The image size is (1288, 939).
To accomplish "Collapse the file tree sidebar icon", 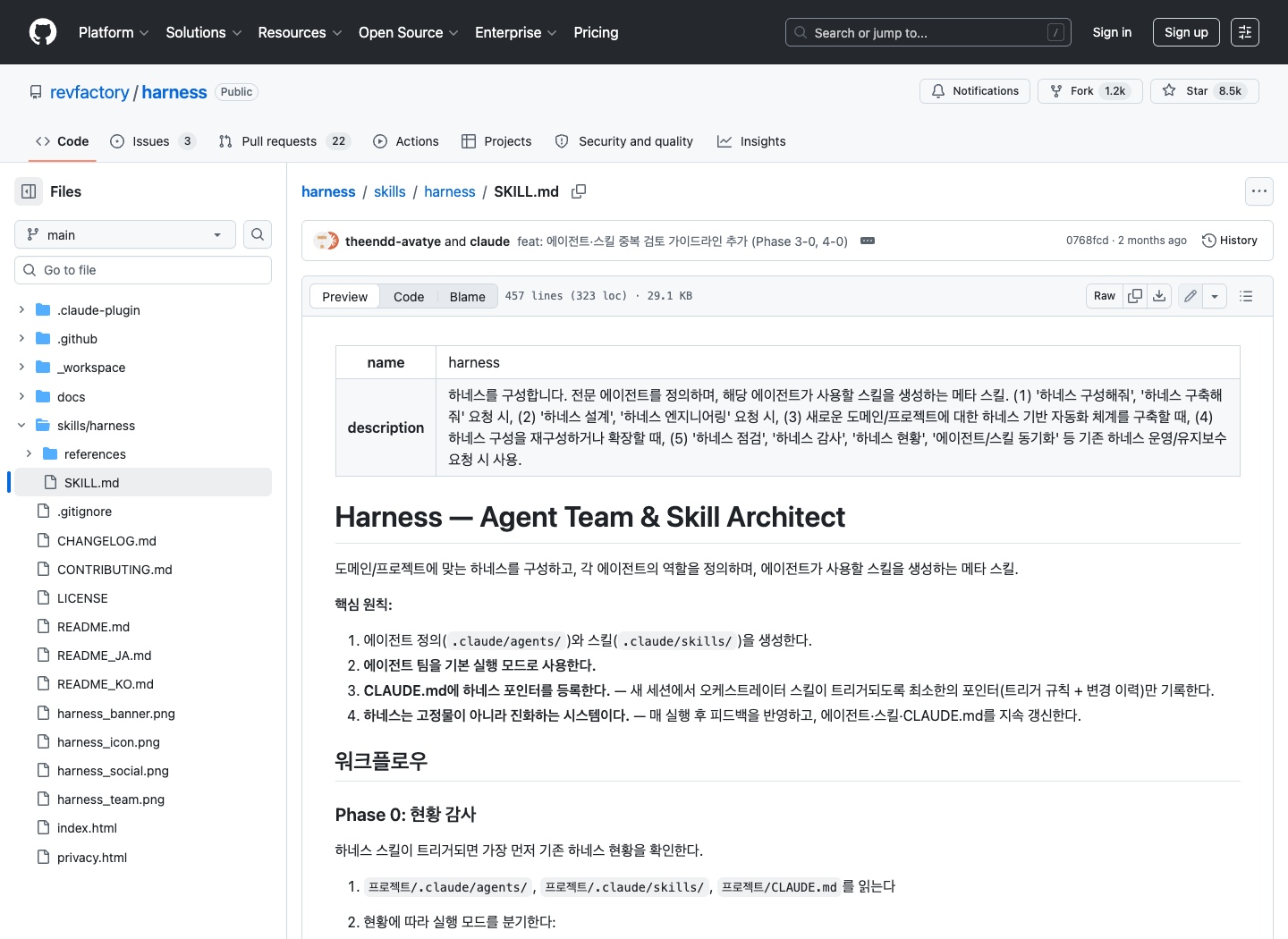I will point(29,191).
